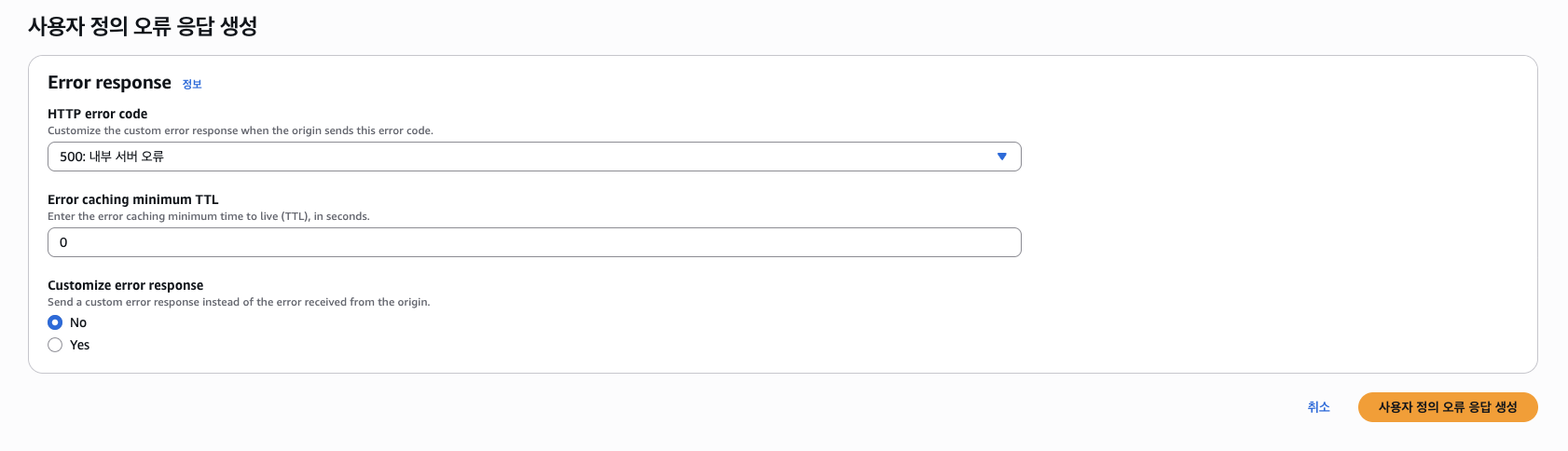The width and height of the screenshot is (1568, 451).
Task: Click the blue dropdown arrow triangle
Action: click(1002, 157)
